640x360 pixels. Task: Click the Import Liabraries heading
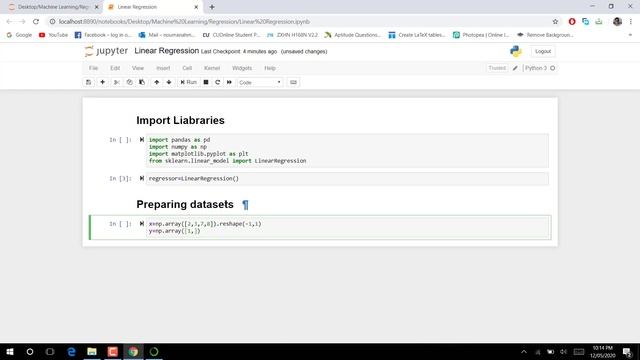point(180,120)
